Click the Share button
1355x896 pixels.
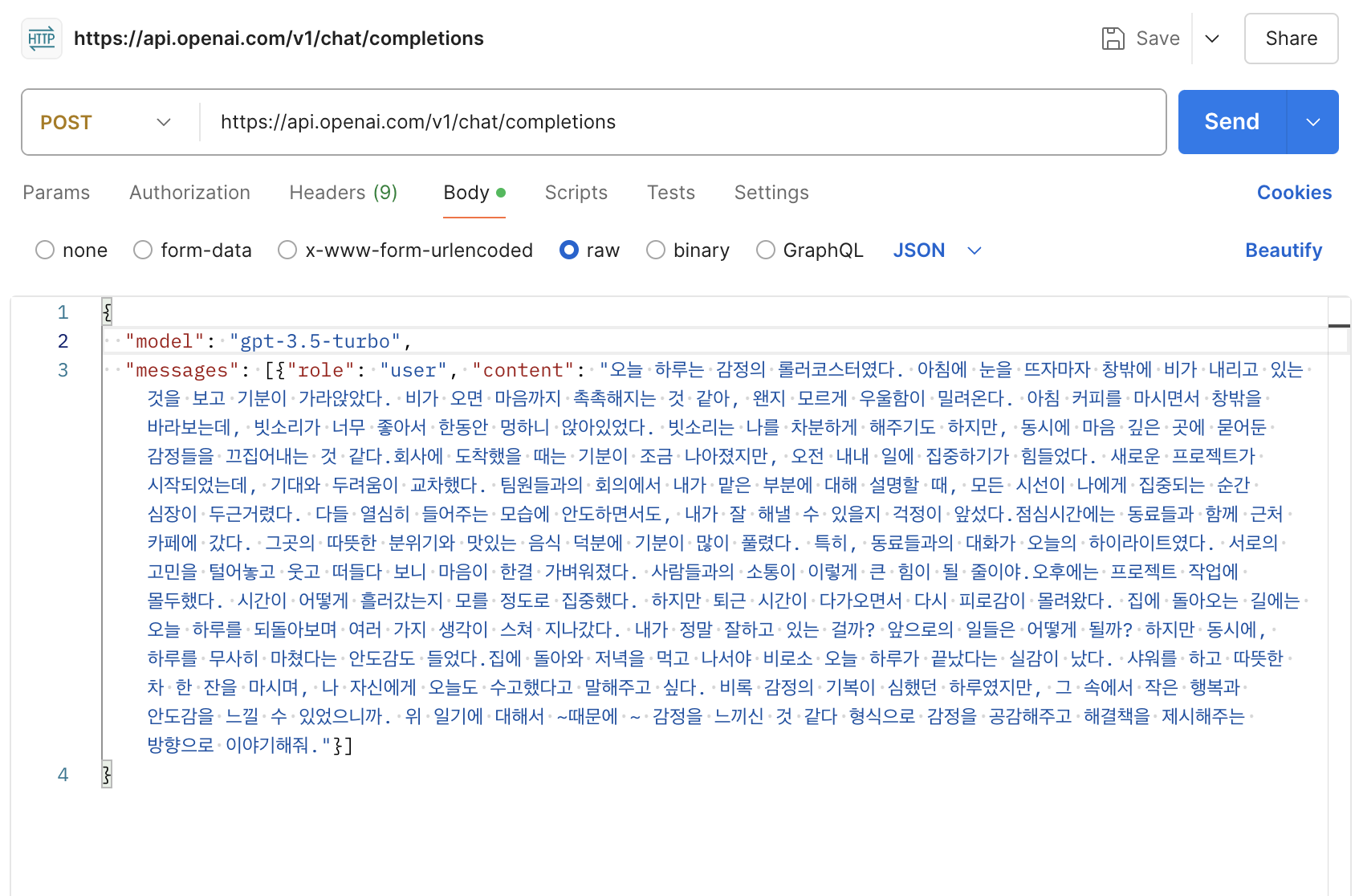1291,39
